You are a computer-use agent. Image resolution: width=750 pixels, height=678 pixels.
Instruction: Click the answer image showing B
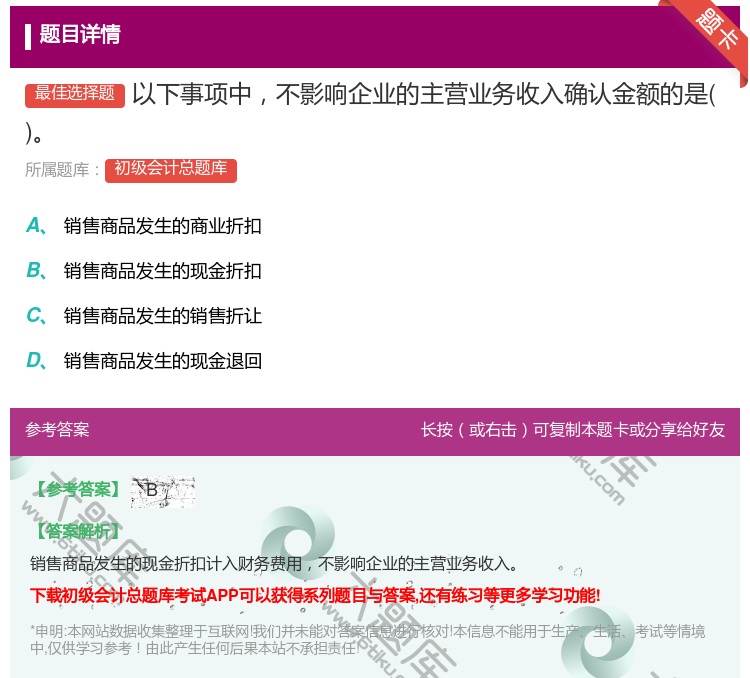pyautogui.click(x=163, y=492)
